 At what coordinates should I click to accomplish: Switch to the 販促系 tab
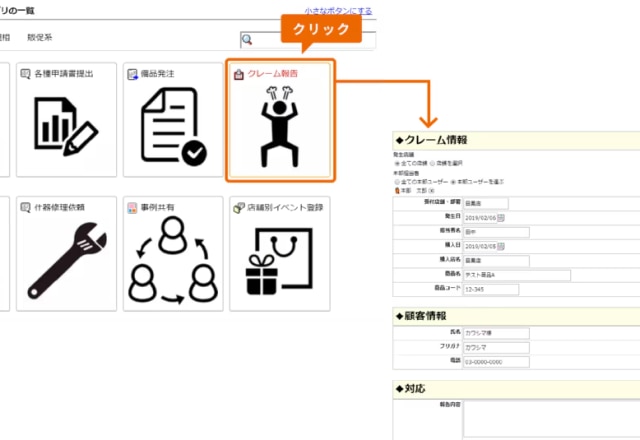pos(41,38)
